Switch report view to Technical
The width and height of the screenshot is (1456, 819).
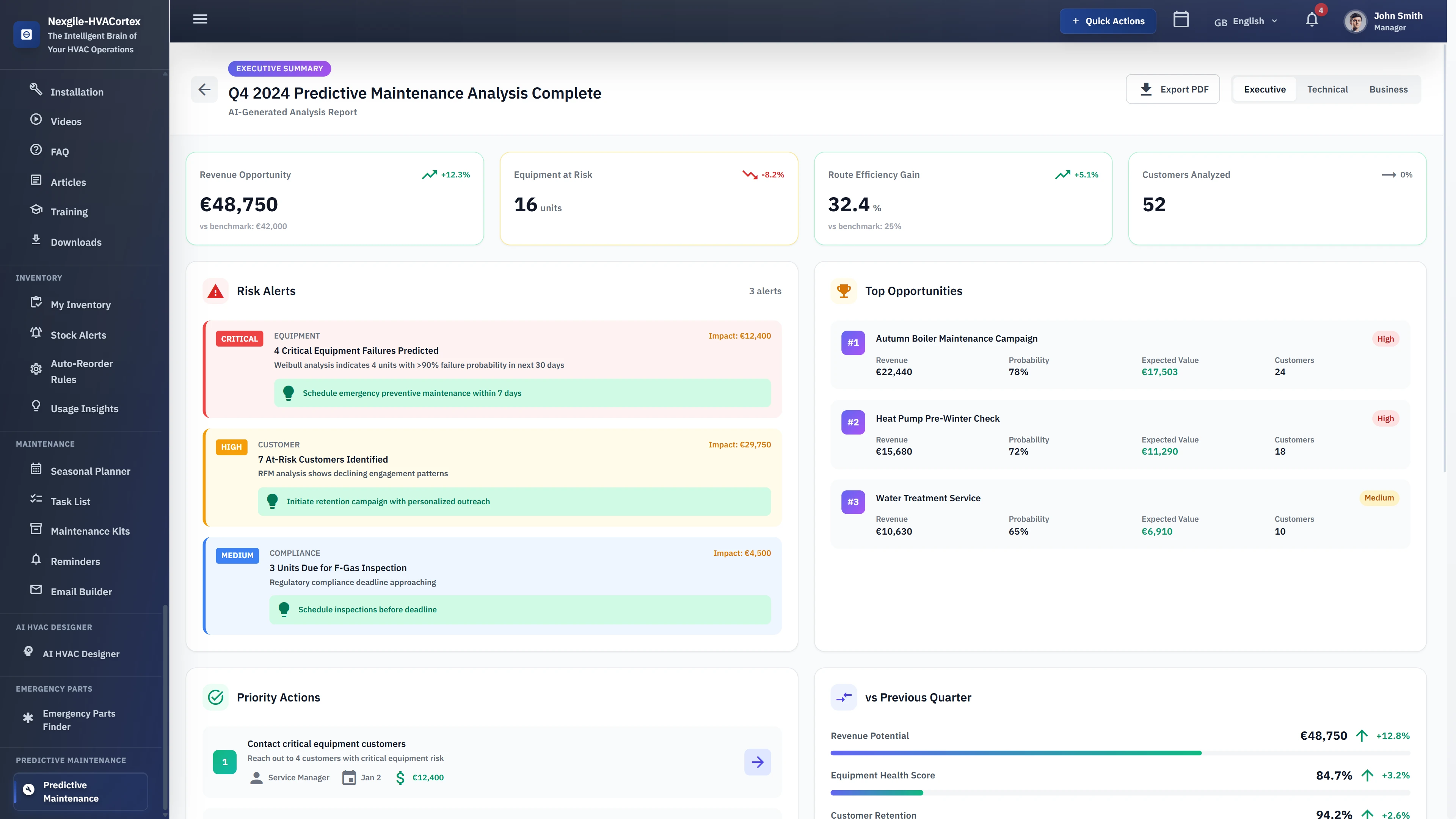pos(1328,89)
